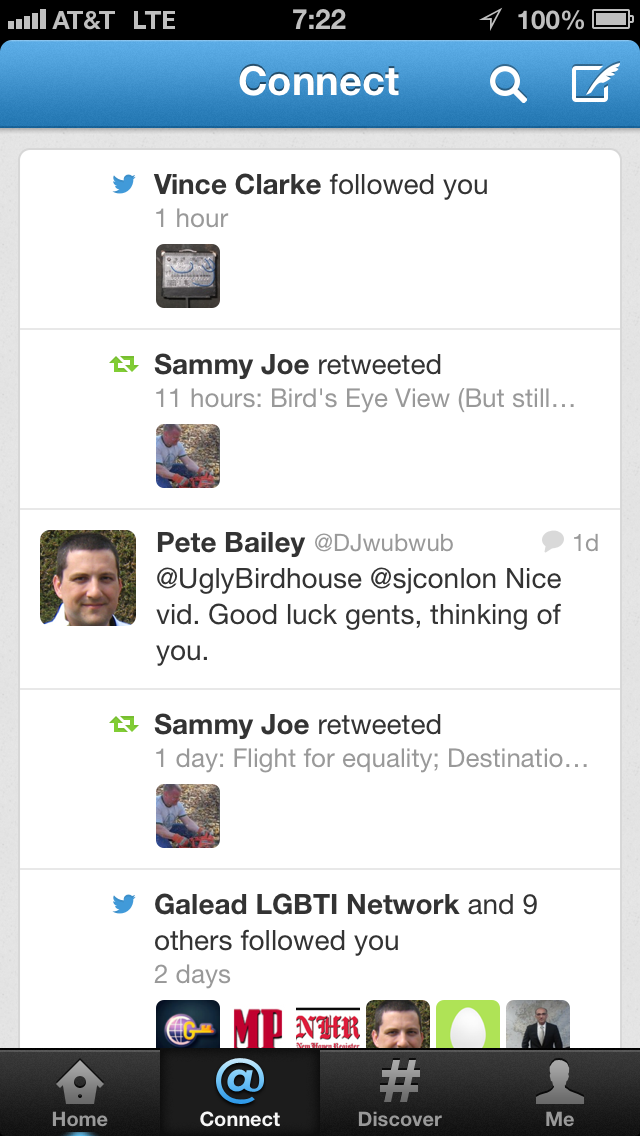Open the Pete Bailey Nice vid mention tweet
640x1136 pixels.
[x=320, y=599]
